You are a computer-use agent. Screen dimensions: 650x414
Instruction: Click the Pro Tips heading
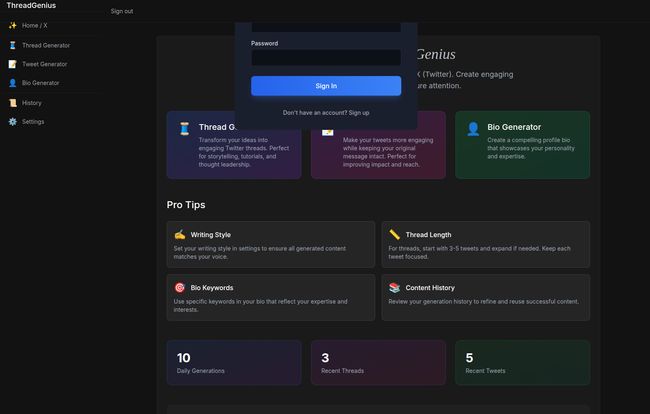tap(186, 205)
